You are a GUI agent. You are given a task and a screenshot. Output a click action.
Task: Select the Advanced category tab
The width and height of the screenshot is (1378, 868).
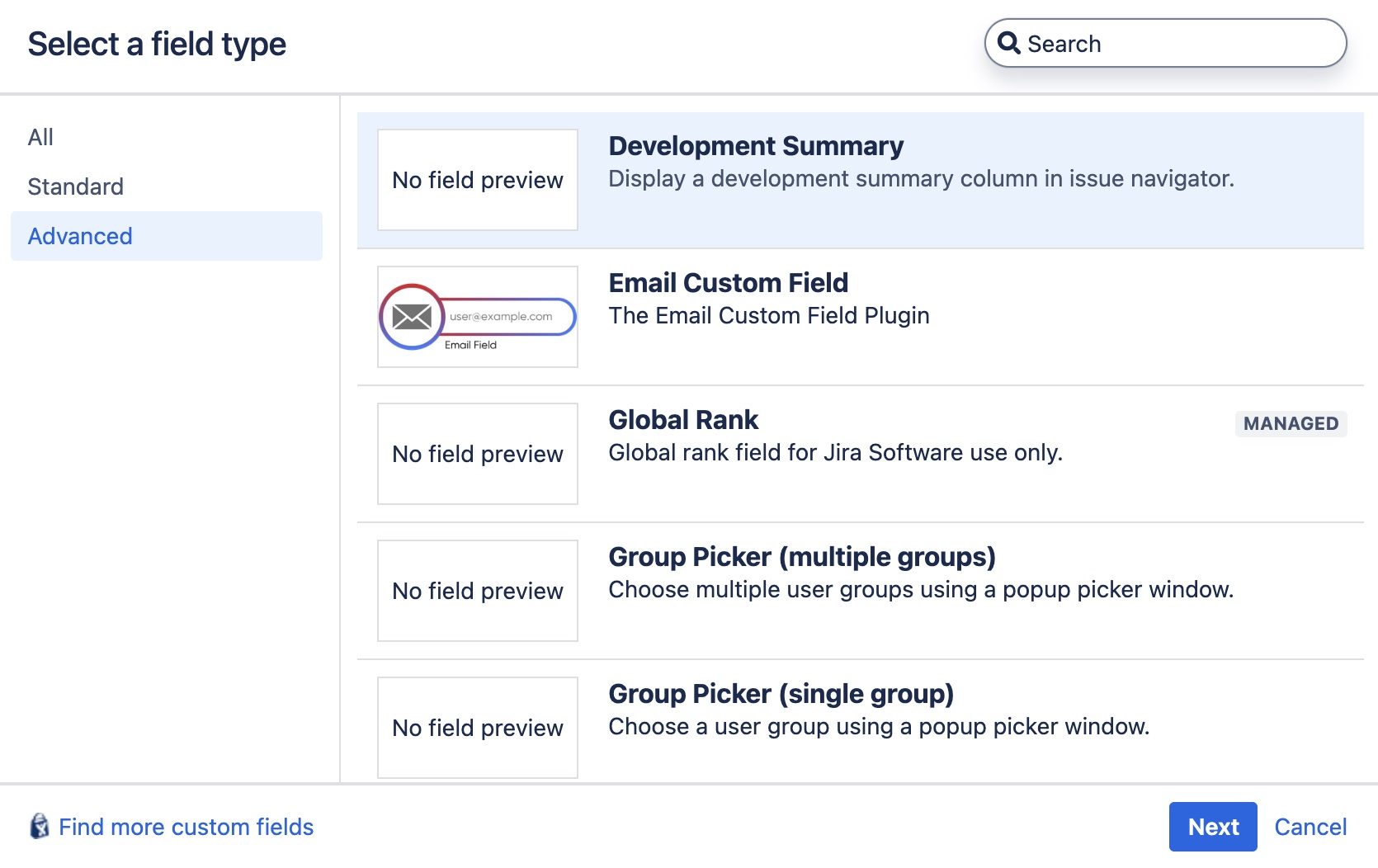(167, 236)
